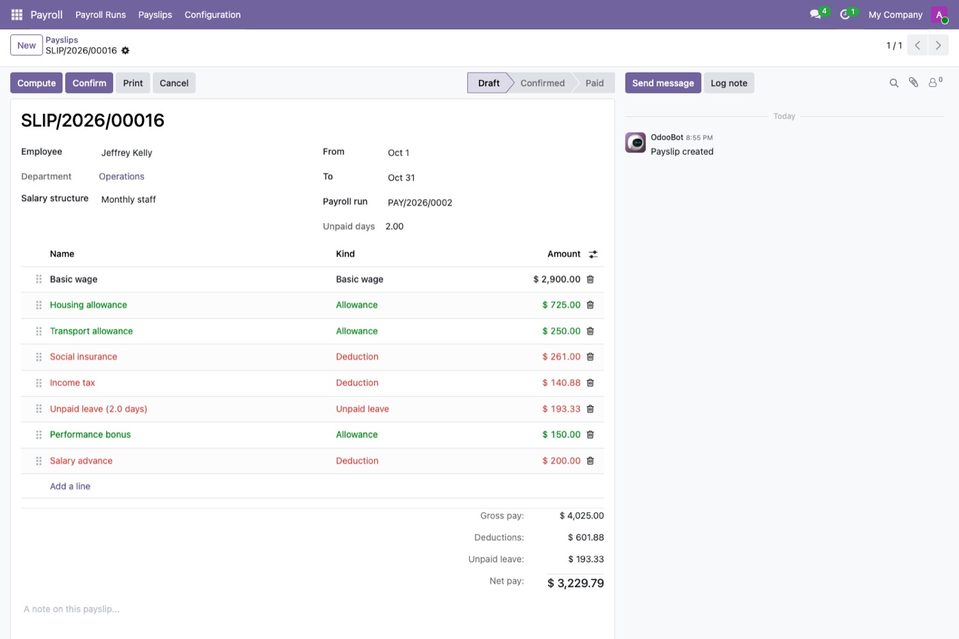Viewport: 959px width, 639px height.
Task: Delete the Social insurance line
Action: [590, 357]
